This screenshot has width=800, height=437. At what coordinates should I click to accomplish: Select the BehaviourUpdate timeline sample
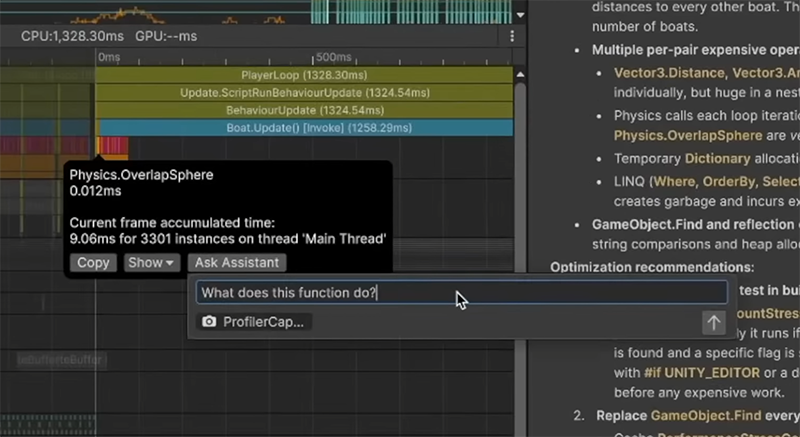click(304, 110)
